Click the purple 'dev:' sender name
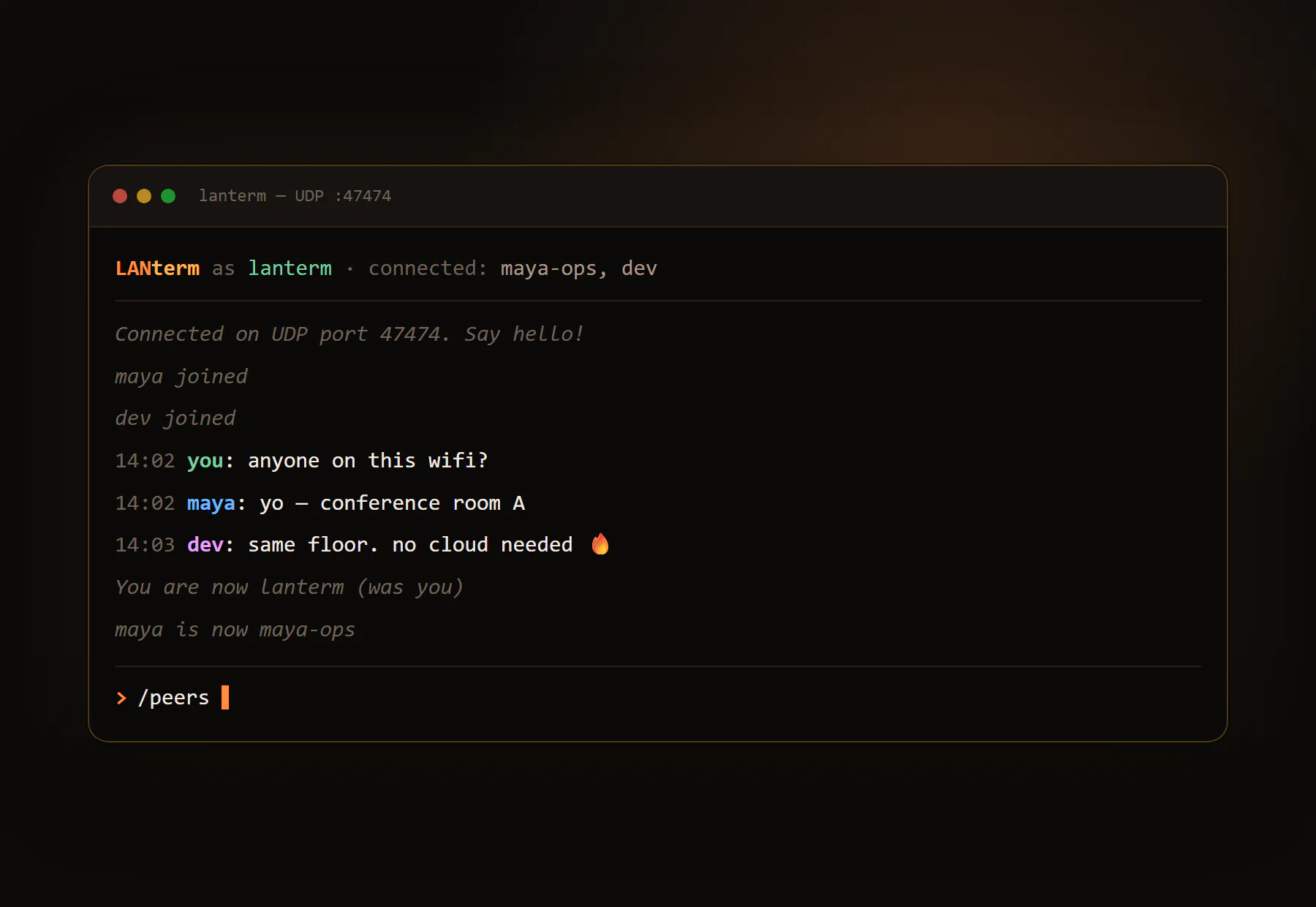Screen dimensions: 1316x907 tap(211, 545)
